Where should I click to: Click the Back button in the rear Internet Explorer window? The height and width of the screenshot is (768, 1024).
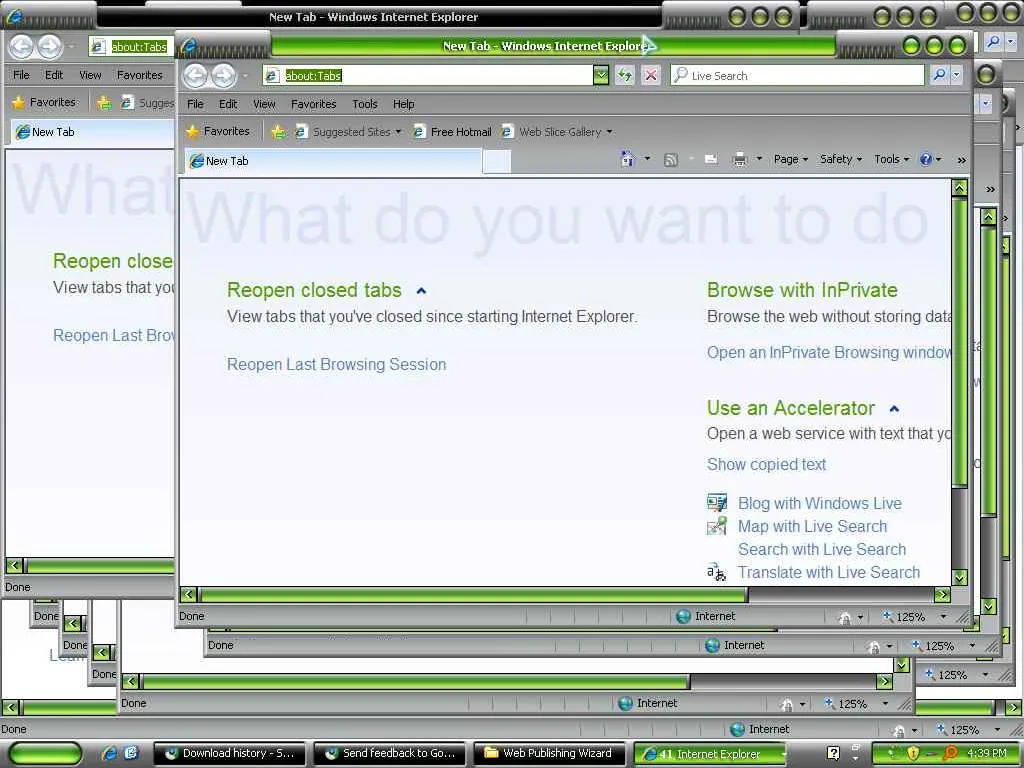pos(21,46)
